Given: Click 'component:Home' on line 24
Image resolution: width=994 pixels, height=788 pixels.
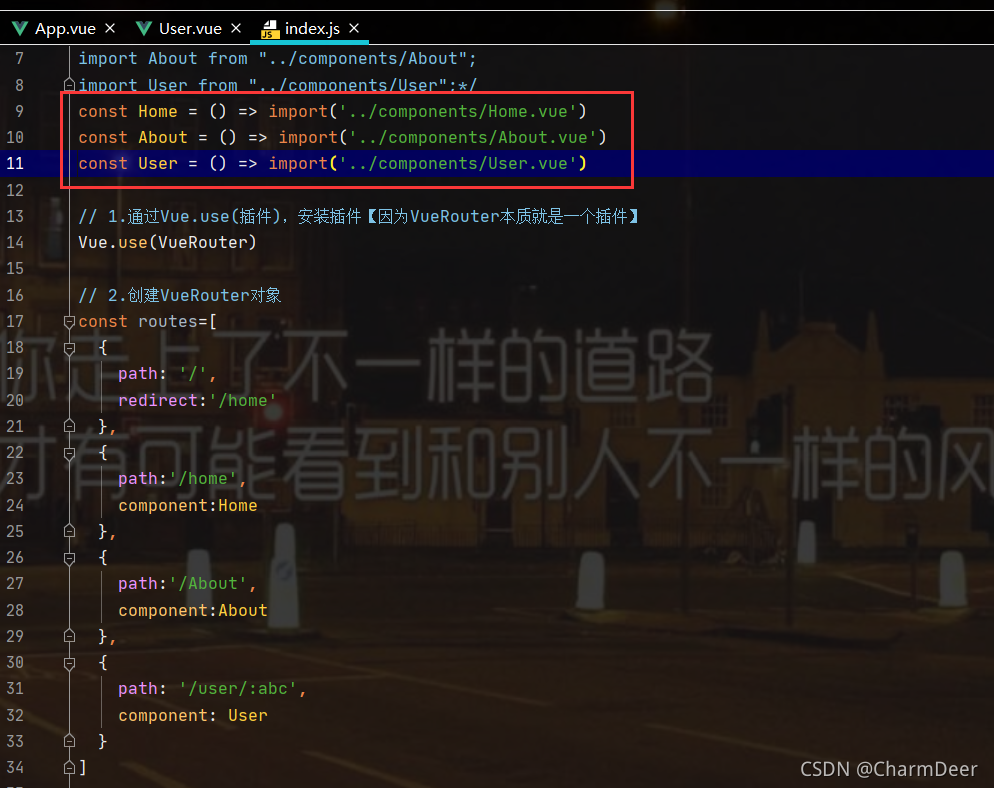Looking at the screenshot, I should 188,505.
